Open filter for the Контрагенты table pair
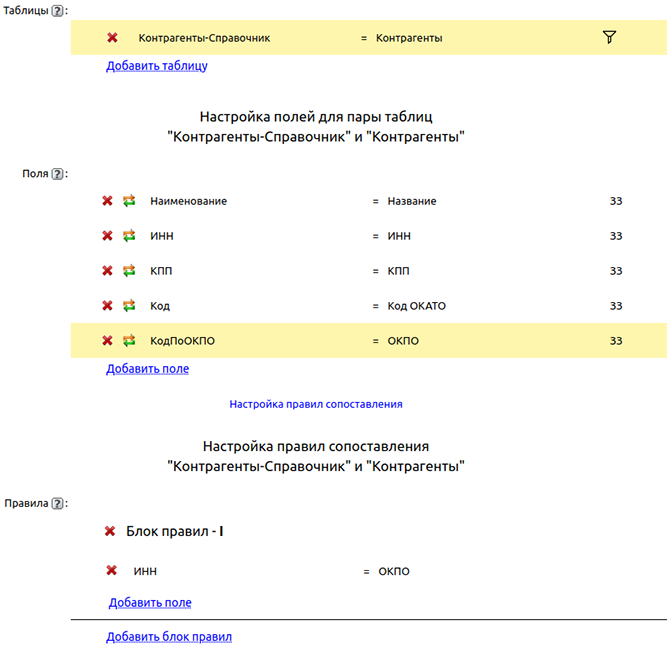The width and height of the screenshot is (672, 645). pyautogui.click(x=609, y=37)
